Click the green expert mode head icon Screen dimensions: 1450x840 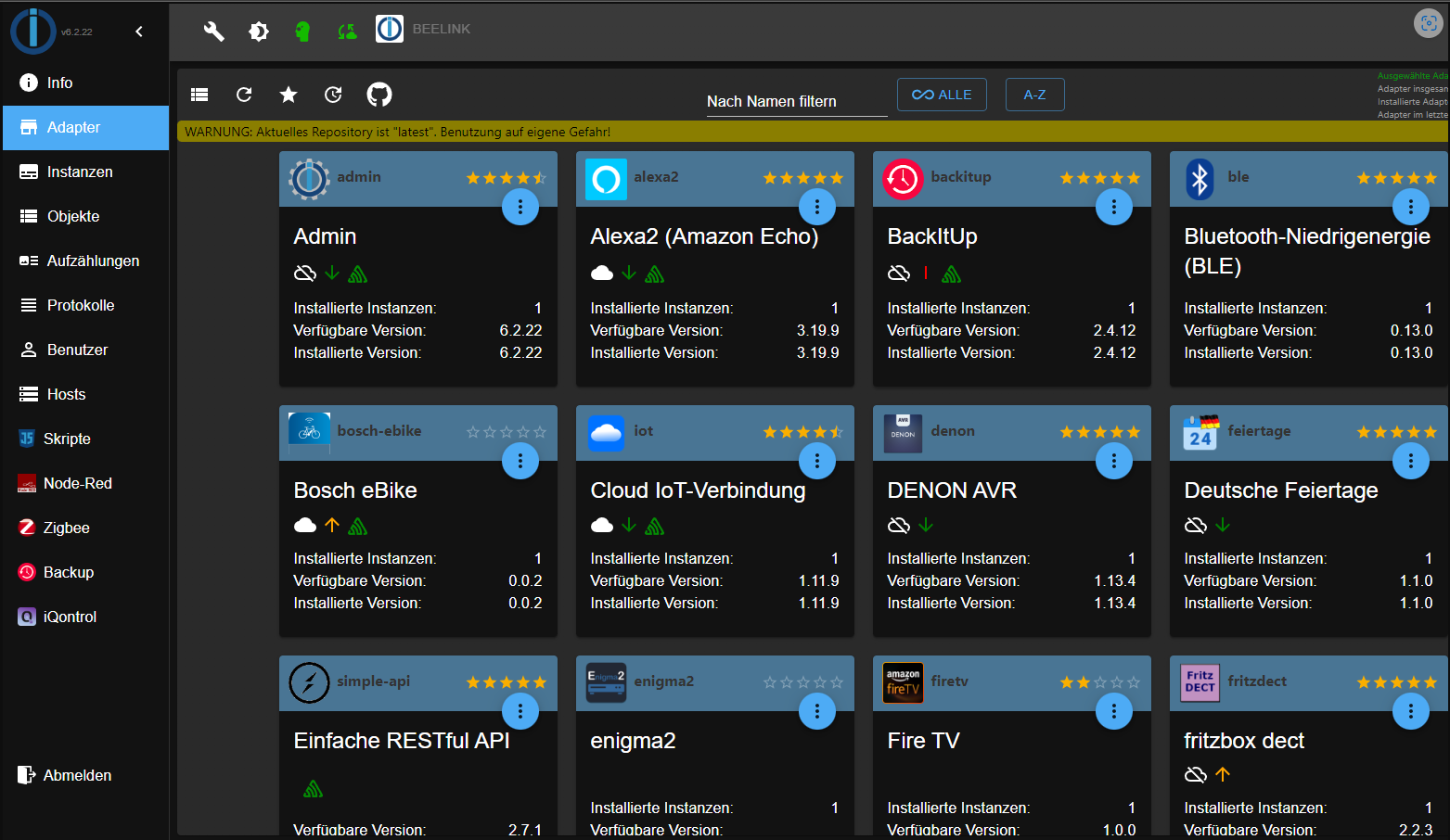[302, 31]
